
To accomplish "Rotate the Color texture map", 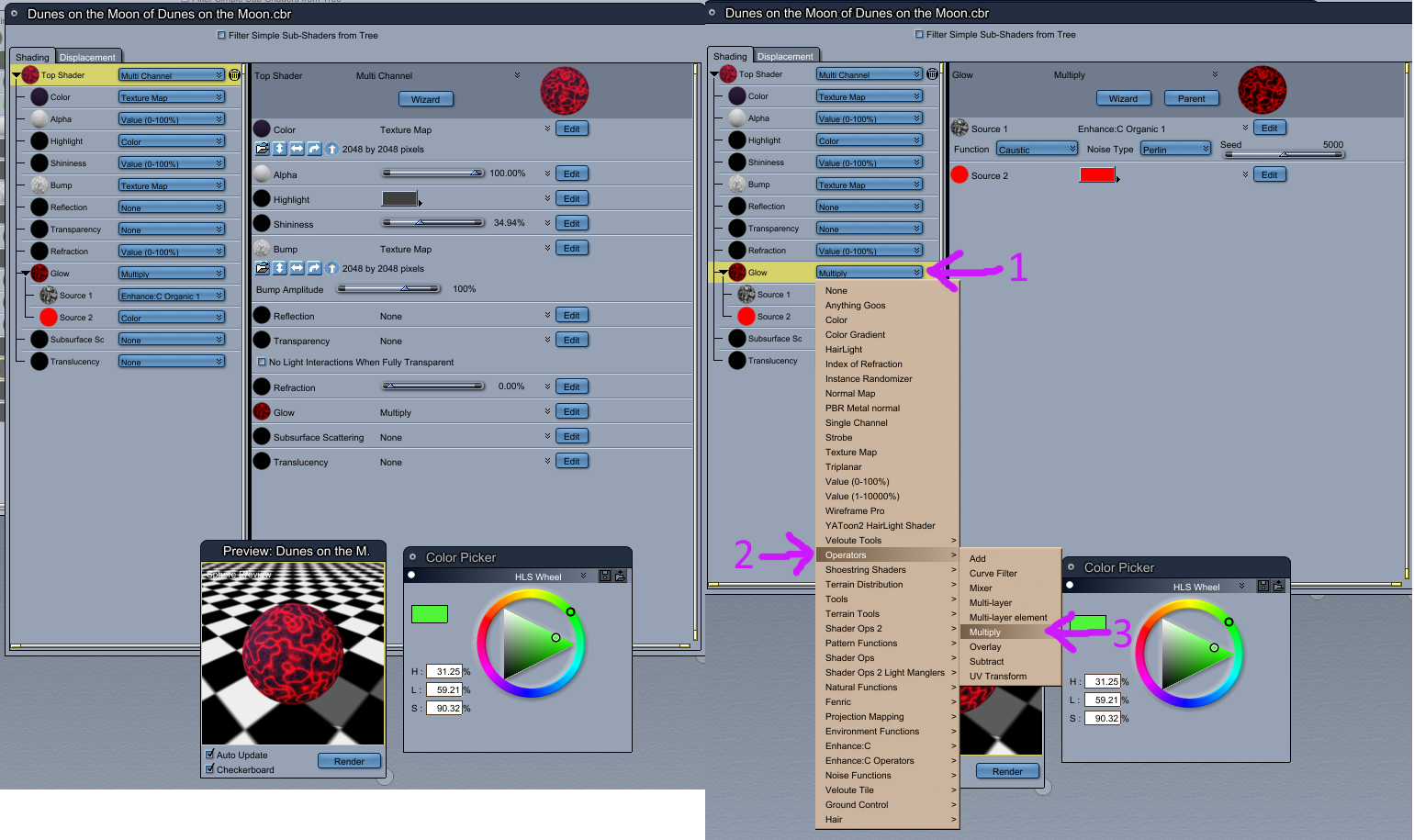I will click(x=315, y=149).
